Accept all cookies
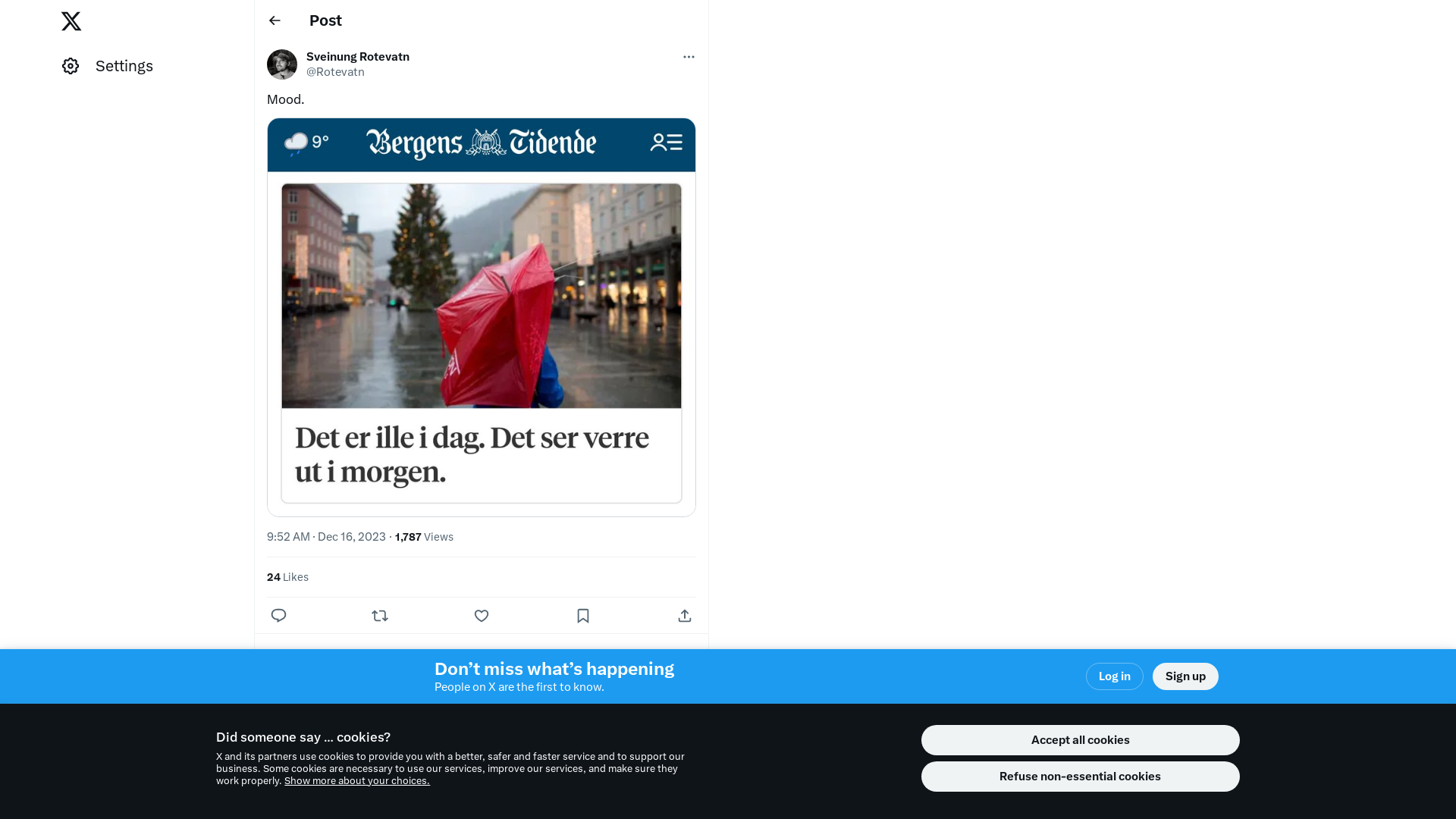 [1080, 740]
